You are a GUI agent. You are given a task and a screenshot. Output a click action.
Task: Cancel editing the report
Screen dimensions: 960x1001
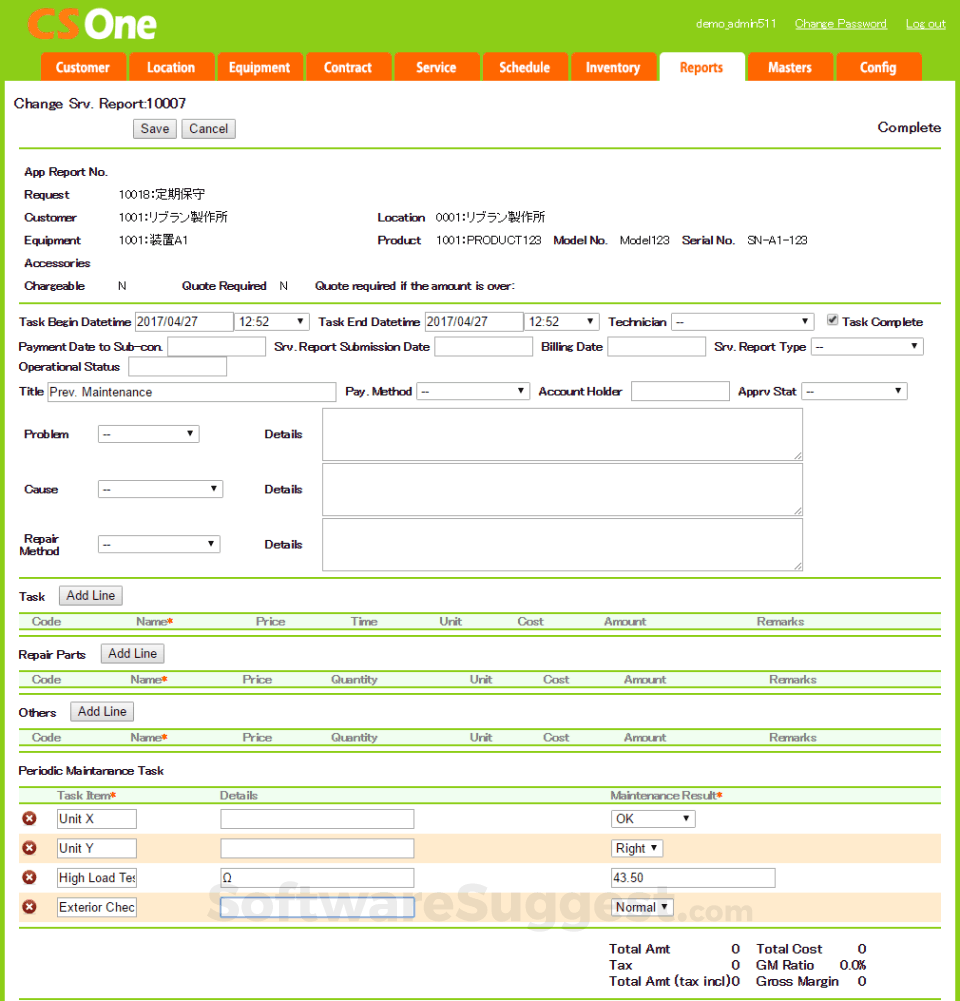pyautogui.click(x=208, y=128)
